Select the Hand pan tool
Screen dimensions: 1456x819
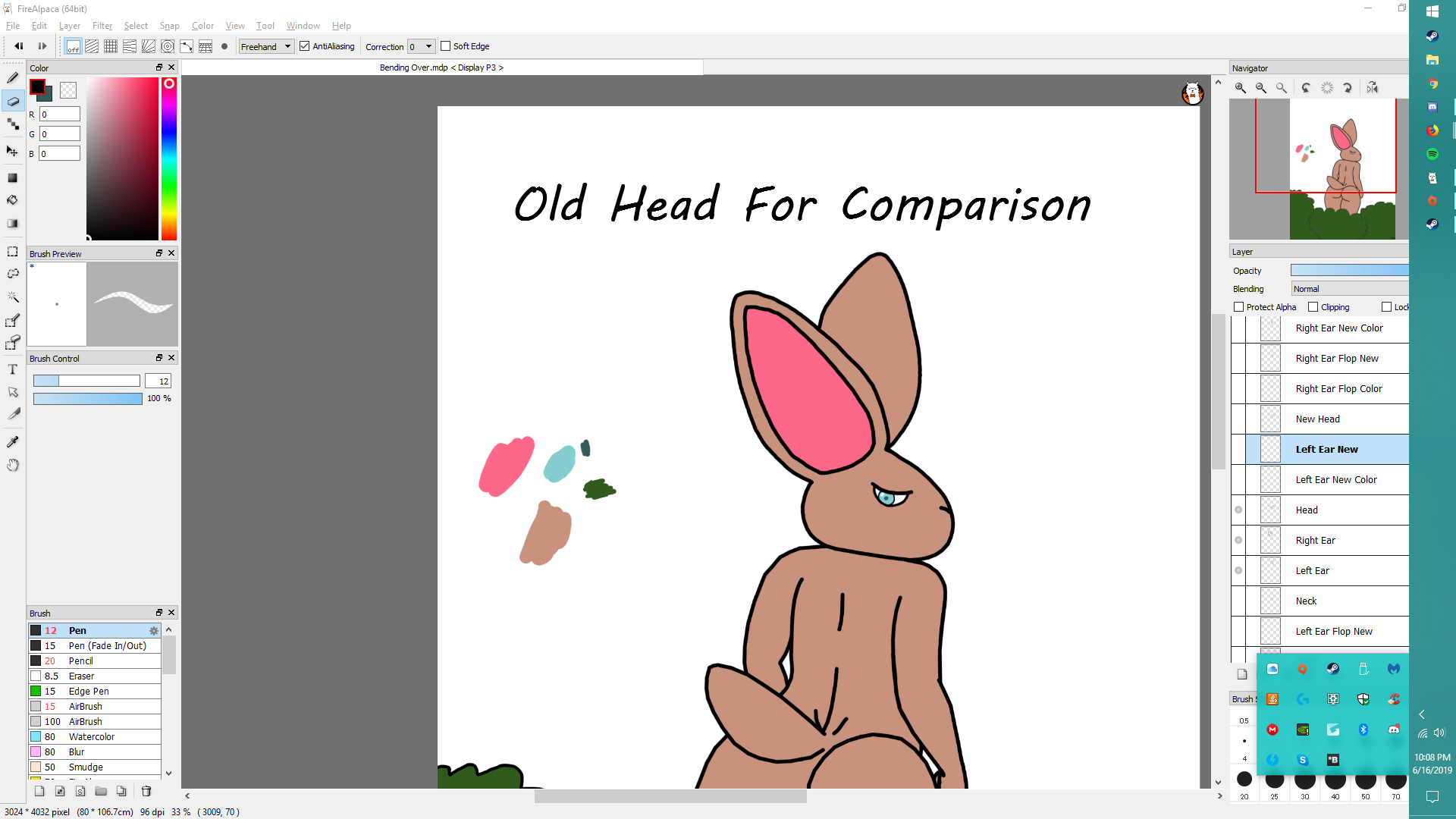13,465
